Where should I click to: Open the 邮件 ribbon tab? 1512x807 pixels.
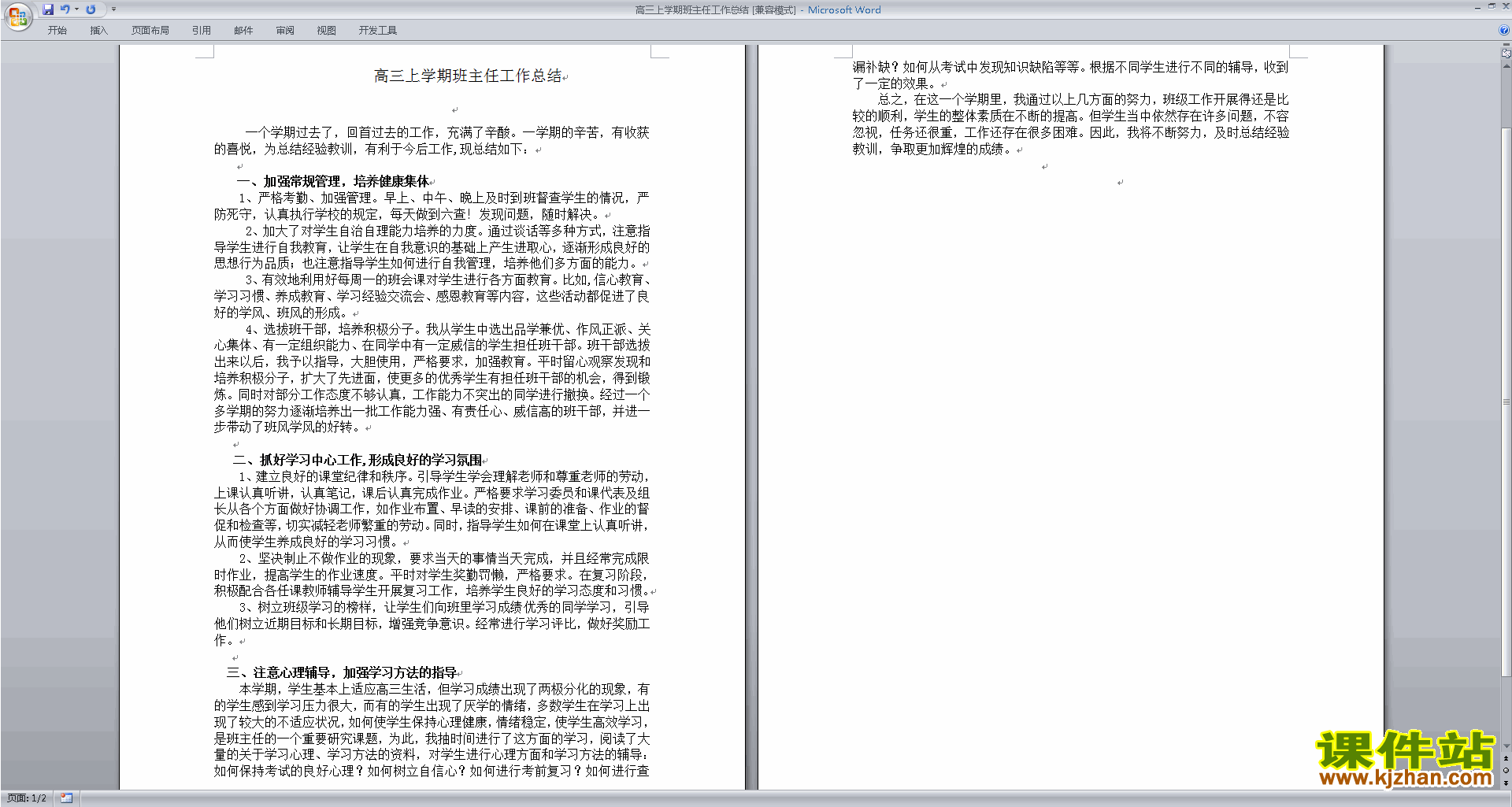(x=243, y=31)
